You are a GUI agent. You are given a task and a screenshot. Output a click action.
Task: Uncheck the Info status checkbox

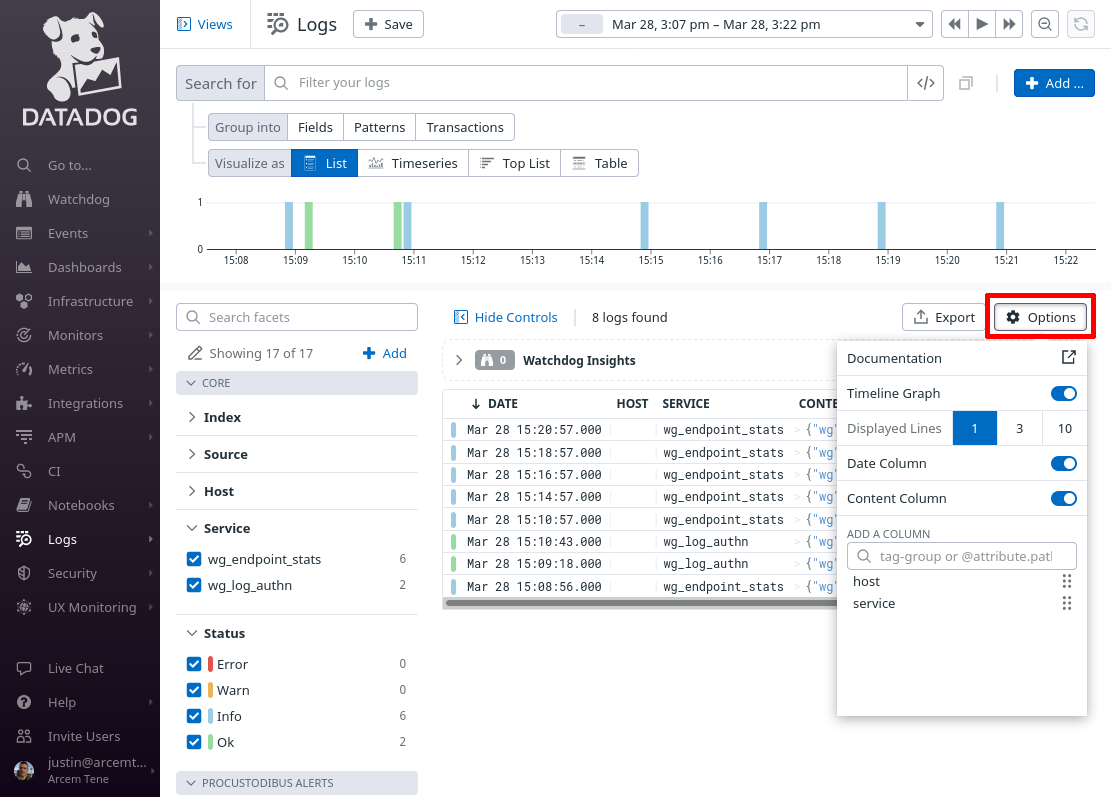194,716
